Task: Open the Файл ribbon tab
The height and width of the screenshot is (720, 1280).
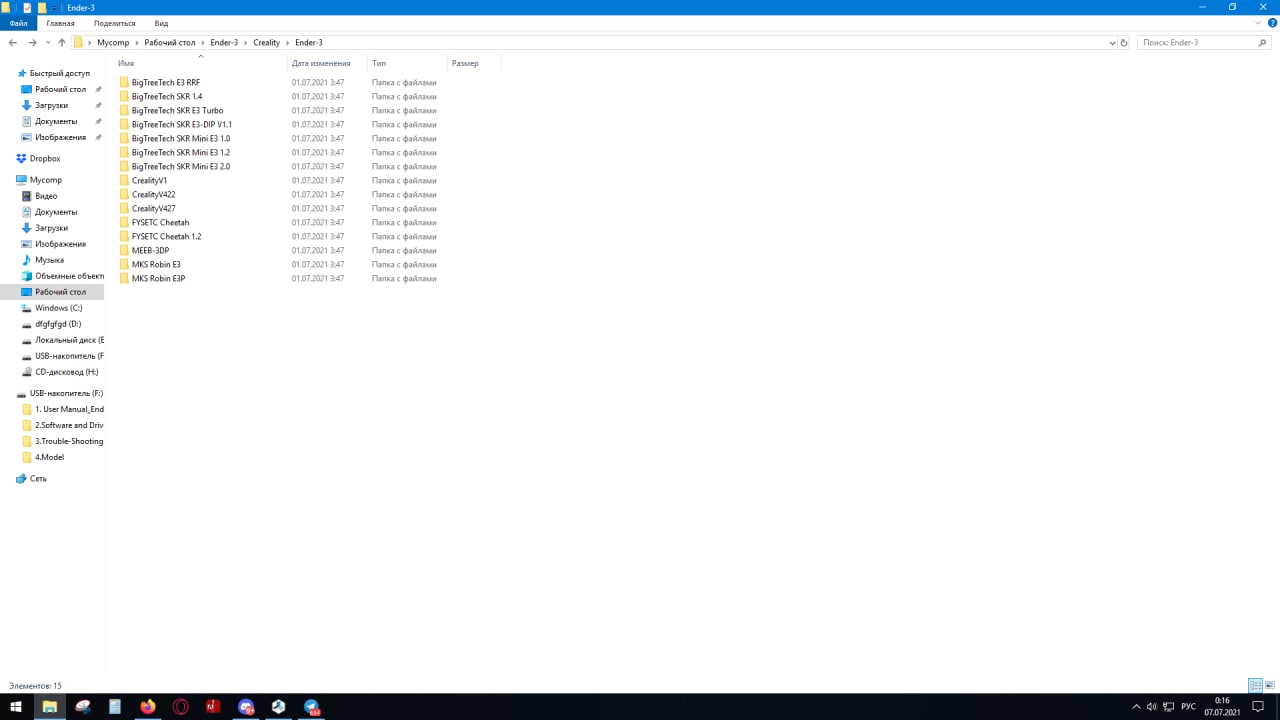Action: pos(18,23)
